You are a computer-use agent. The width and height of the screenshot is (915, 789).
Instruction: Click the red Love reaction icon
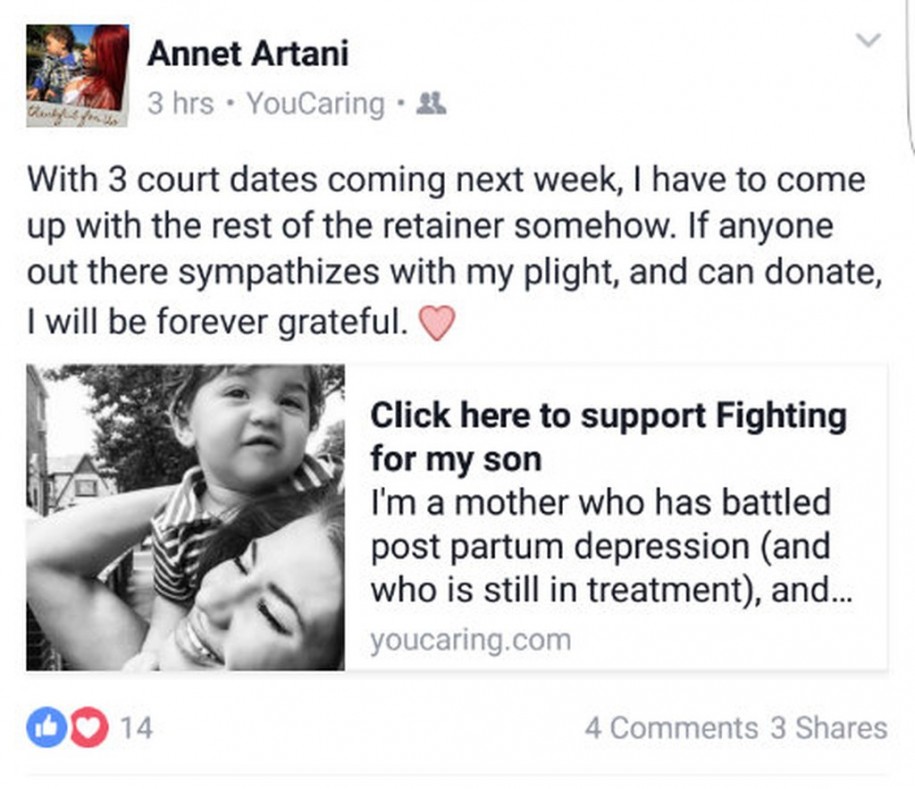pos(90,727)
